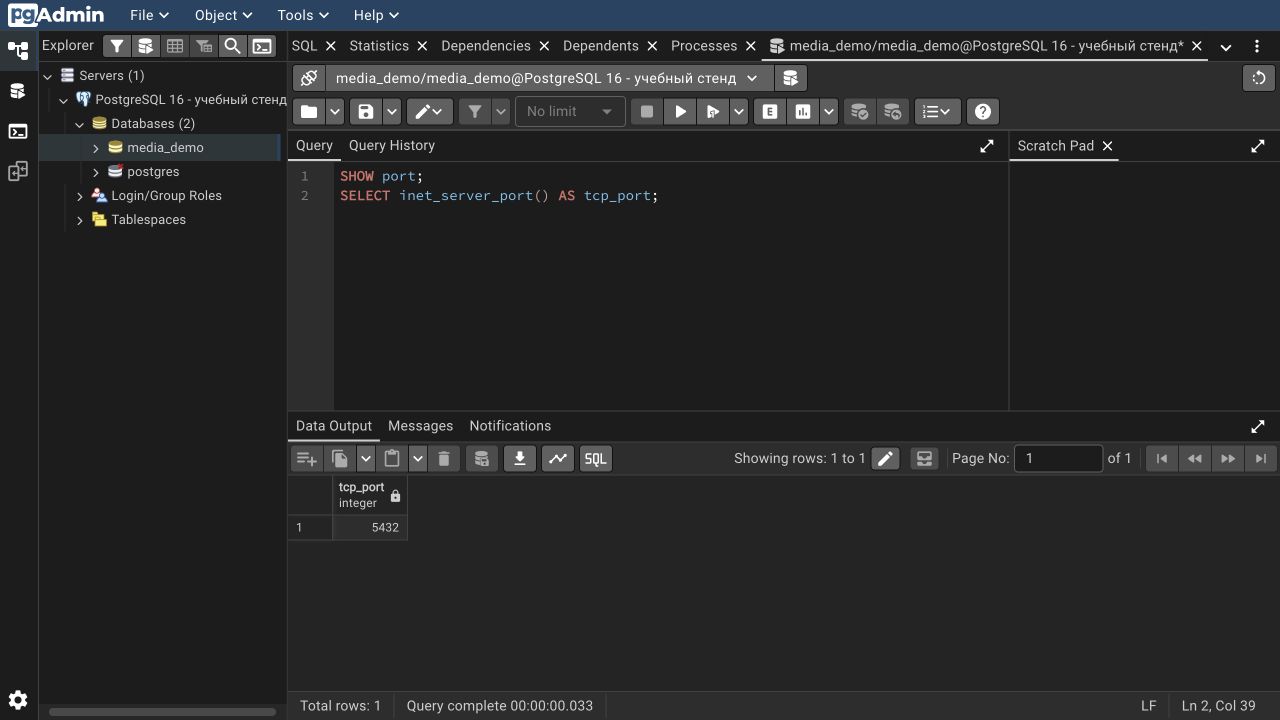Open the PSQL Tool from Explorer toolbar

(x=262, y=46)
